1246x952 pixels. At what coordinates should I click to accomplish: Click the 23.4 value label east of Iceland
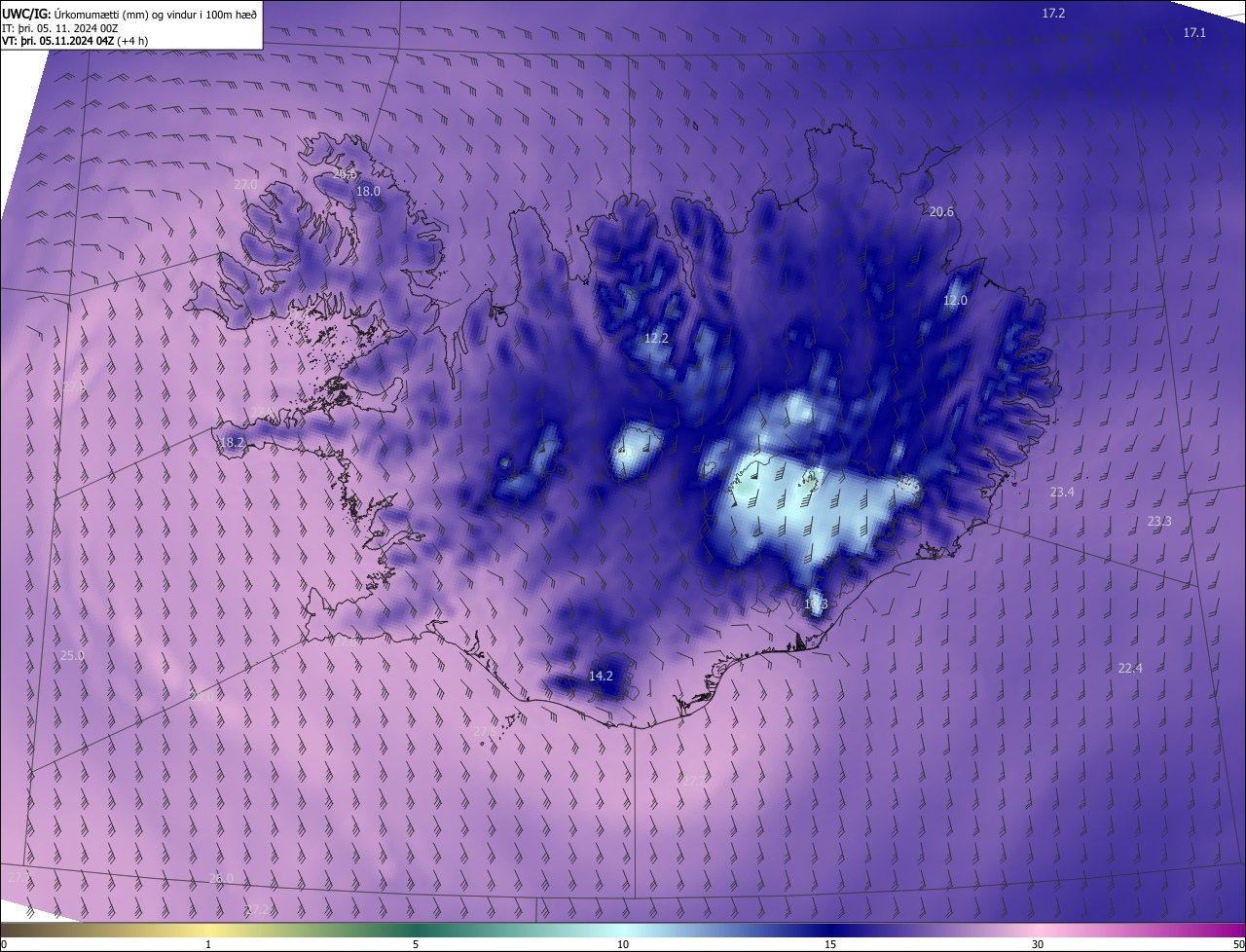coord(1062,493)
